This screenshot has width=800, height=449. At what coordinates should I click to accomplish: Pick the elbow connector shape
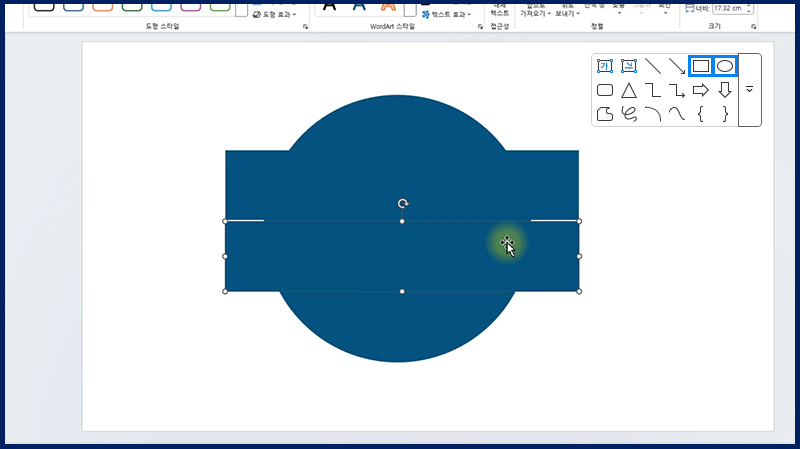[653, 90]
